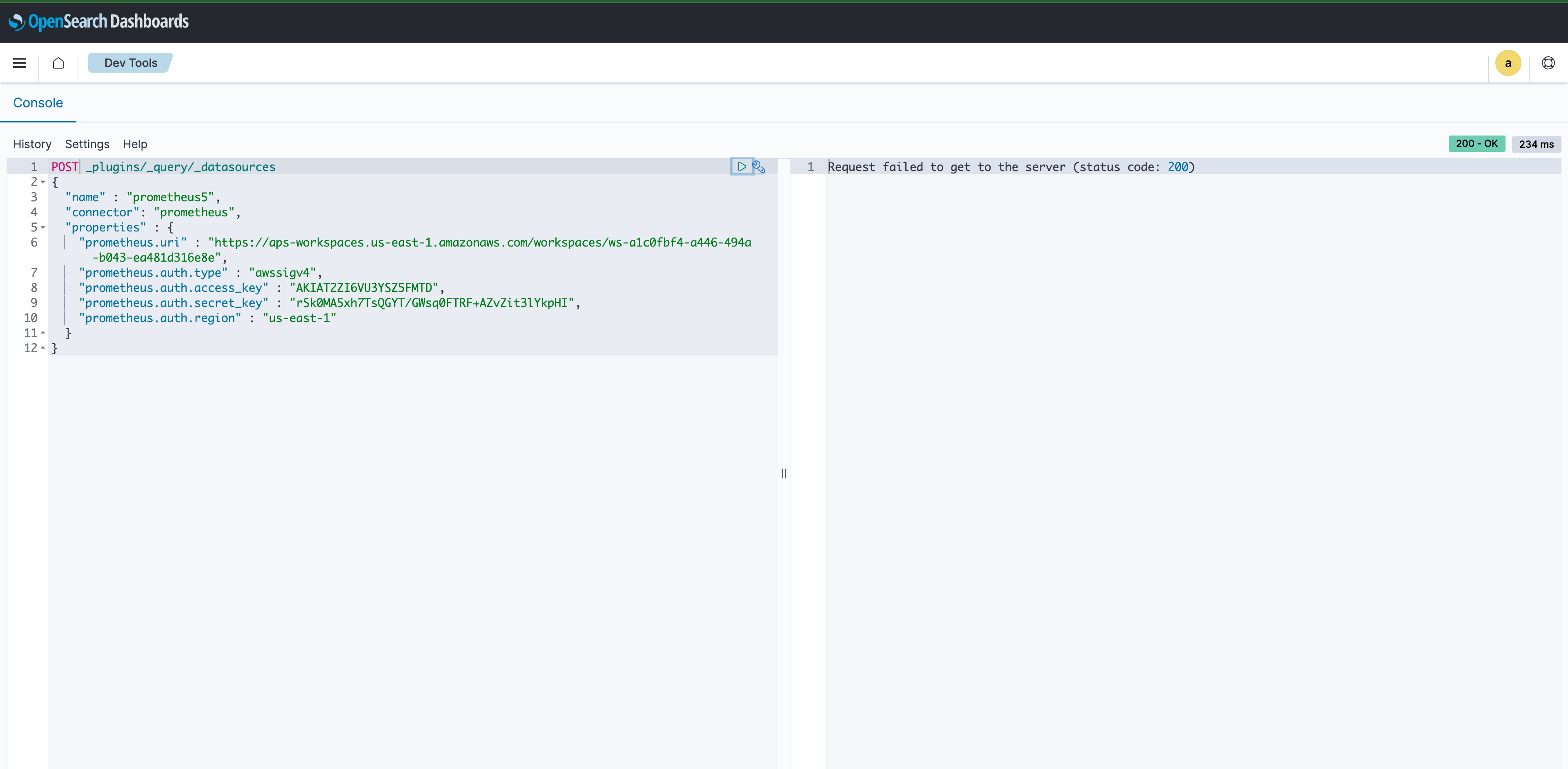Click the Dev Tools breadcrumb

pos(130,63)
